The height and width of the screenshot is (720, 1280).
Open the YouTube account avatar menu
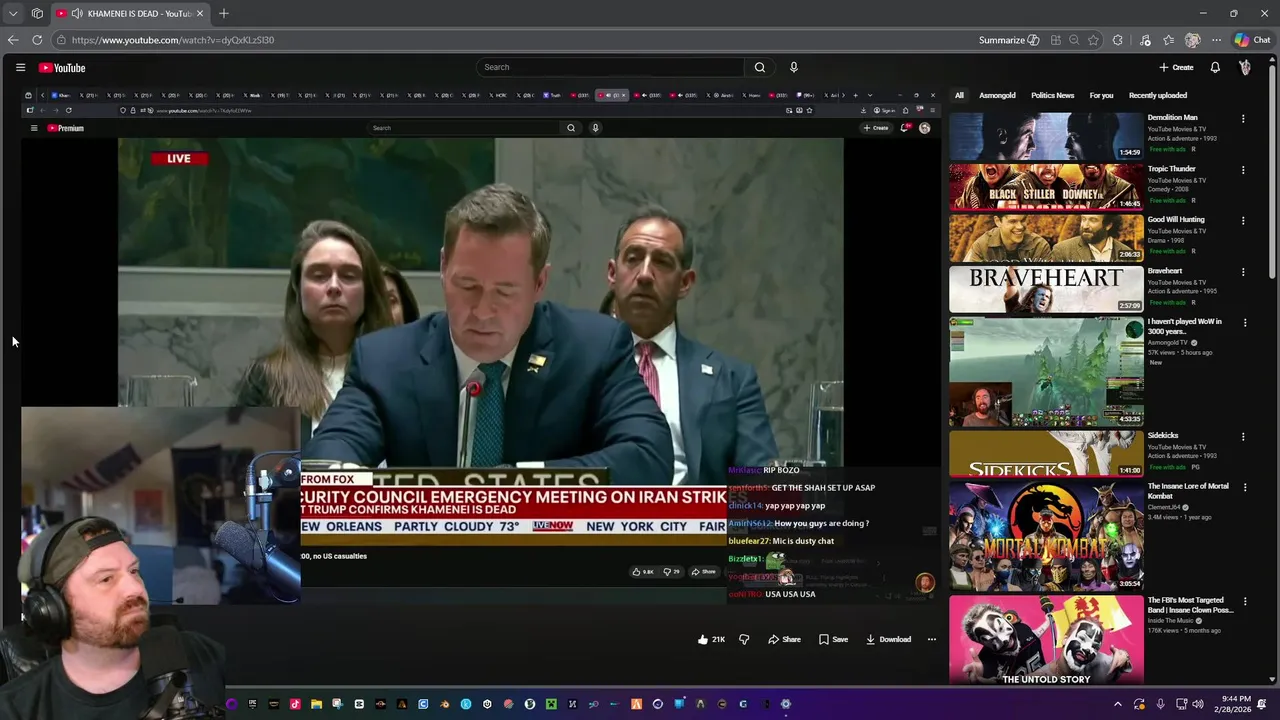point(1245,67)
